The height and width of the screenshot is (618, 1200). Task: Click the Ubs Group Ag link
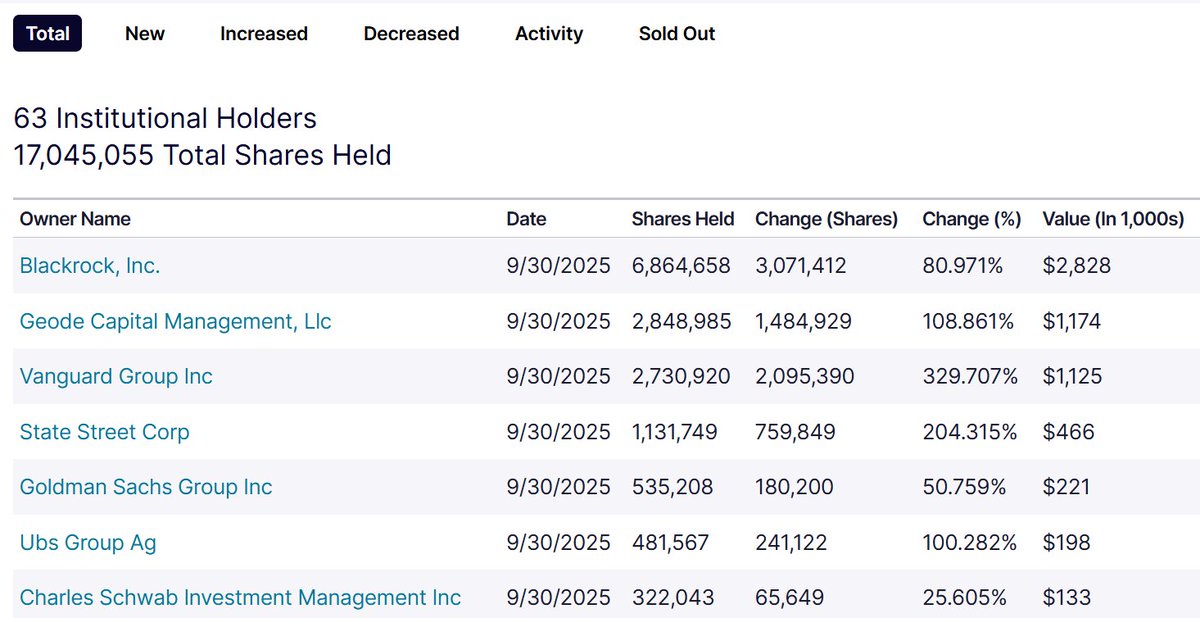coord(88,543)
